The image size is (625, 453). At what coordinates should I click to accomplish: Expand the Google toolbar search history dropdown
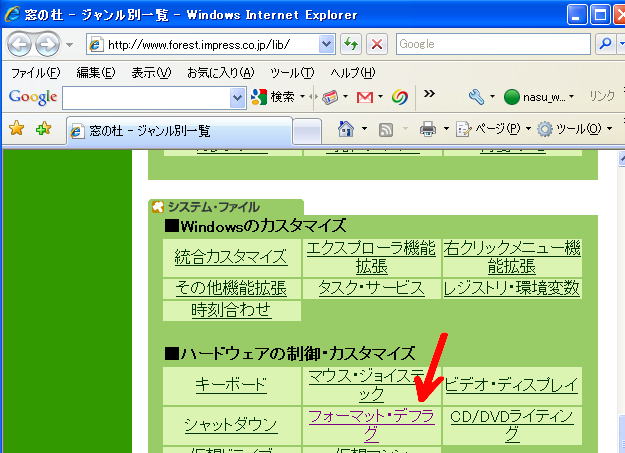237,98
